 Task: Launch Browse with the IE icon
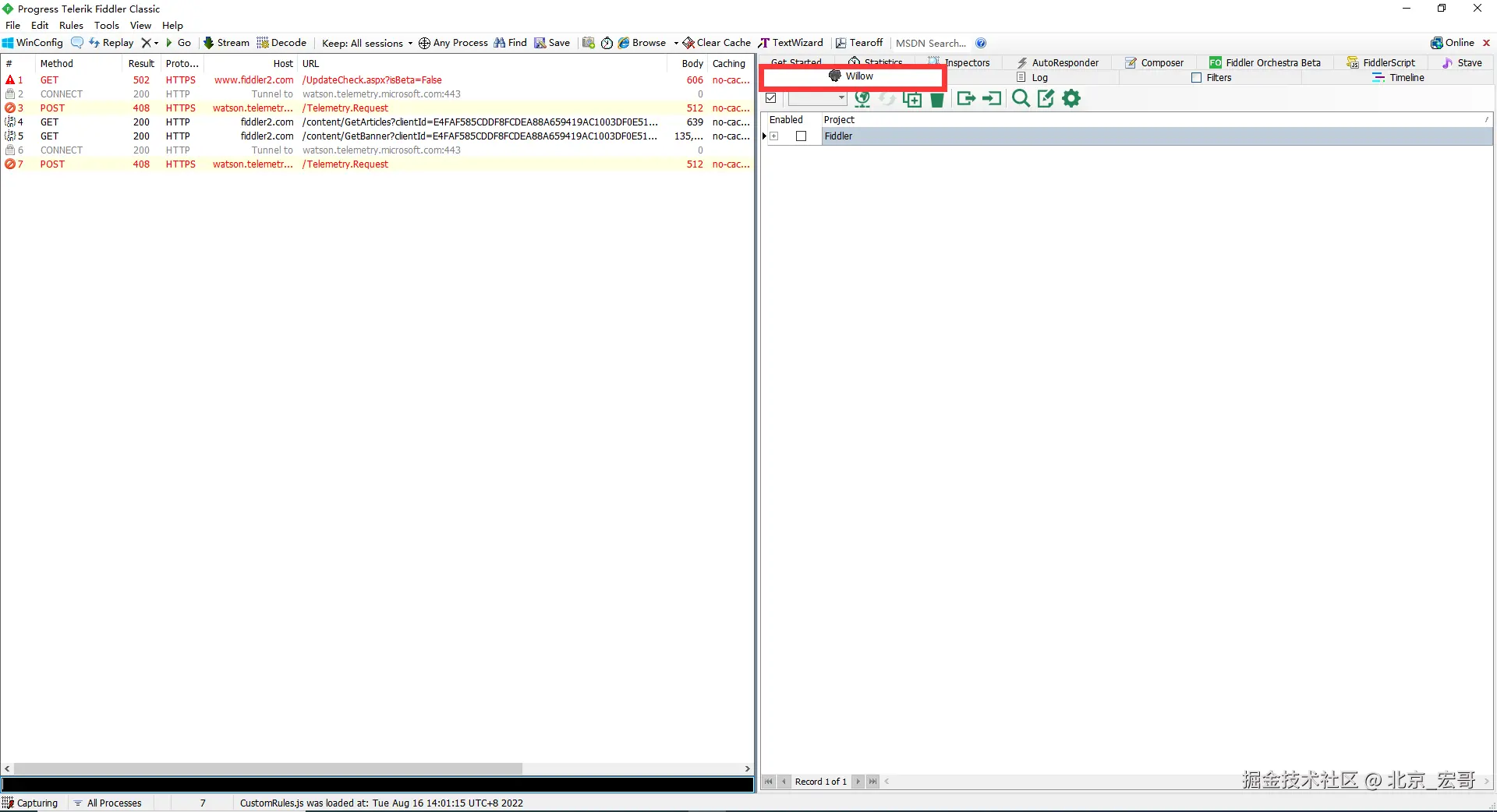pyautogui.click(x=642, y=43)
